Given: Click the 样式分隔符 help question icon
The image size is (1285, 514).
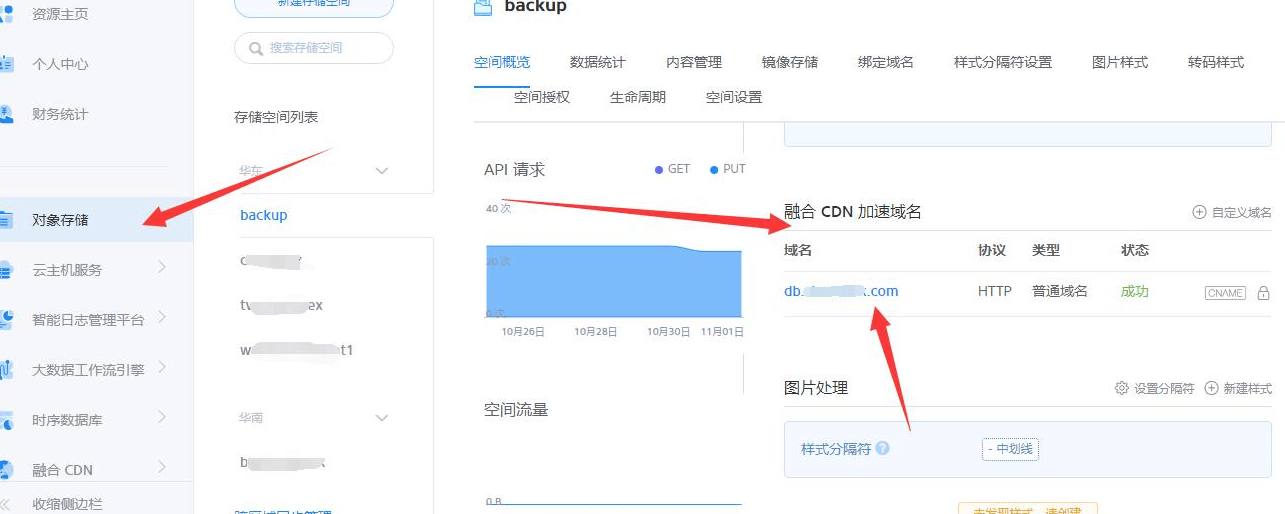Looking at the screenshot, I should [x=882, y=449].
